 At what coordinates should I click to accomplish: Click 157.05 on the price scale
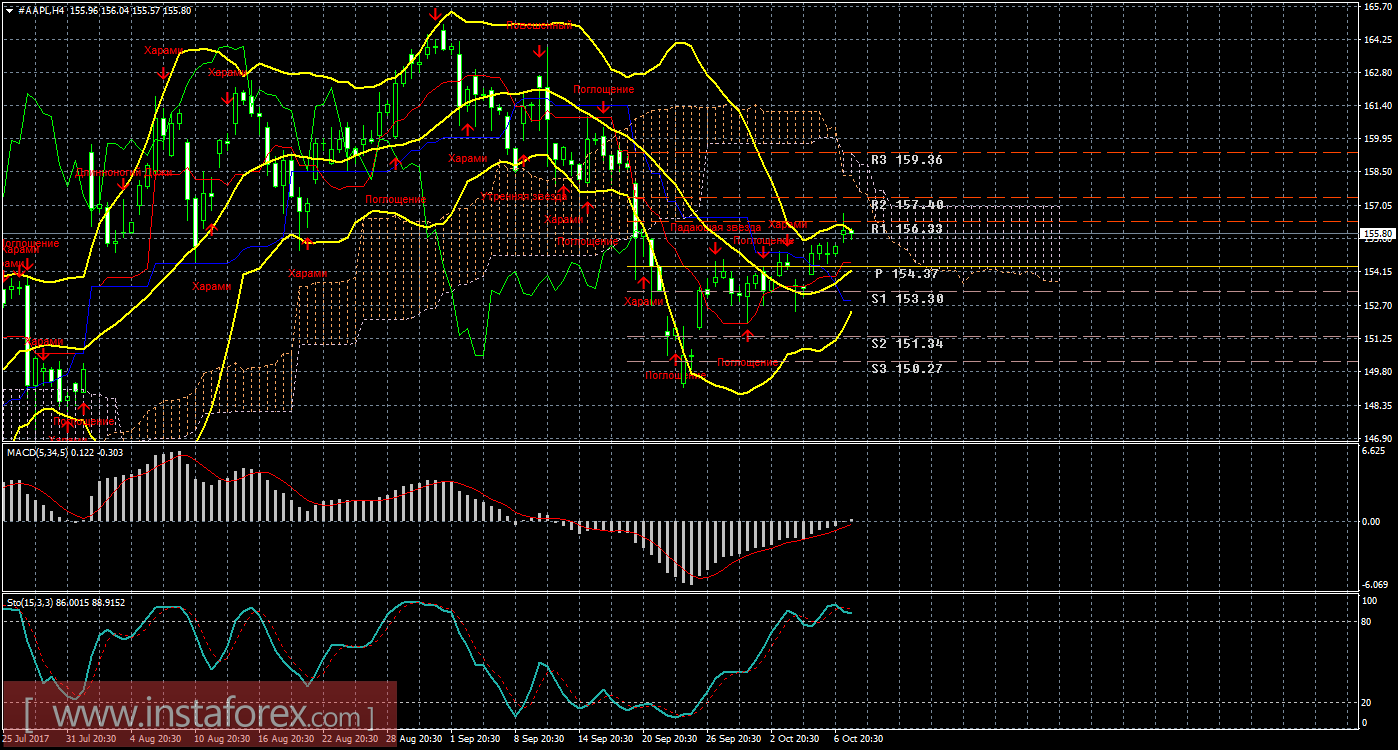point(1378,206)
